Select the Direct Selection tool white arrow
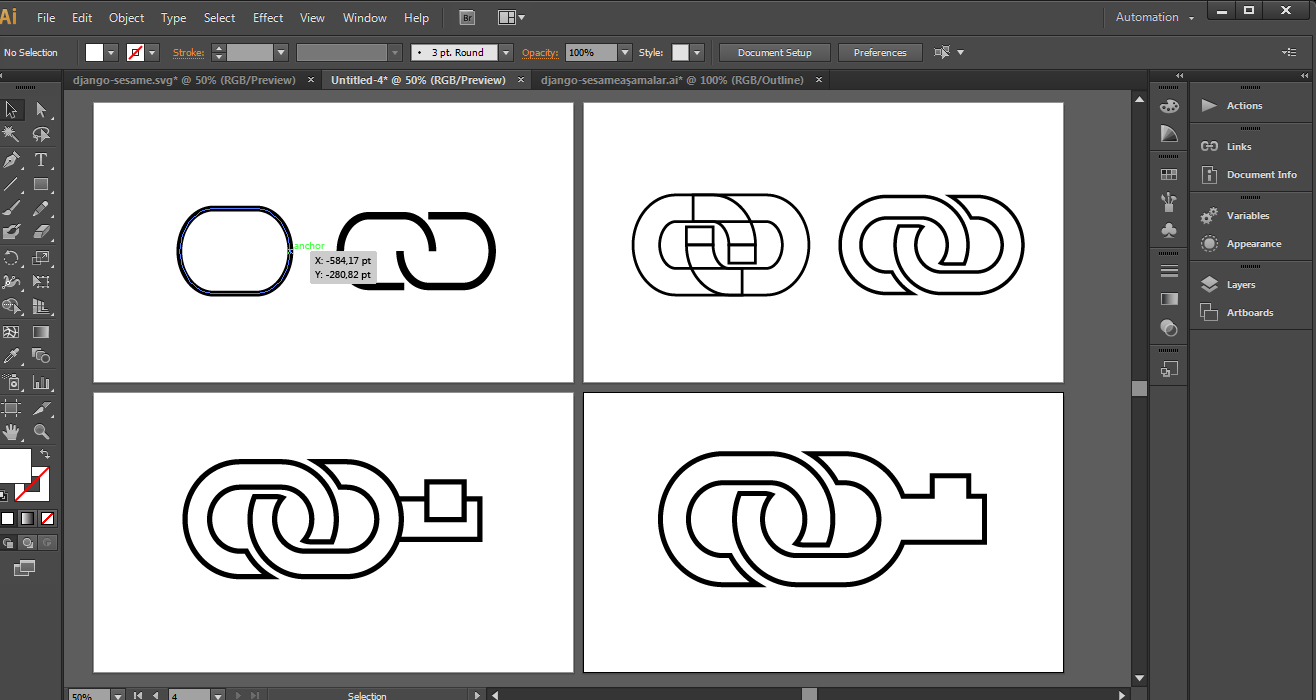This screenshot has width=1316, height=700. tap(41, 110)
